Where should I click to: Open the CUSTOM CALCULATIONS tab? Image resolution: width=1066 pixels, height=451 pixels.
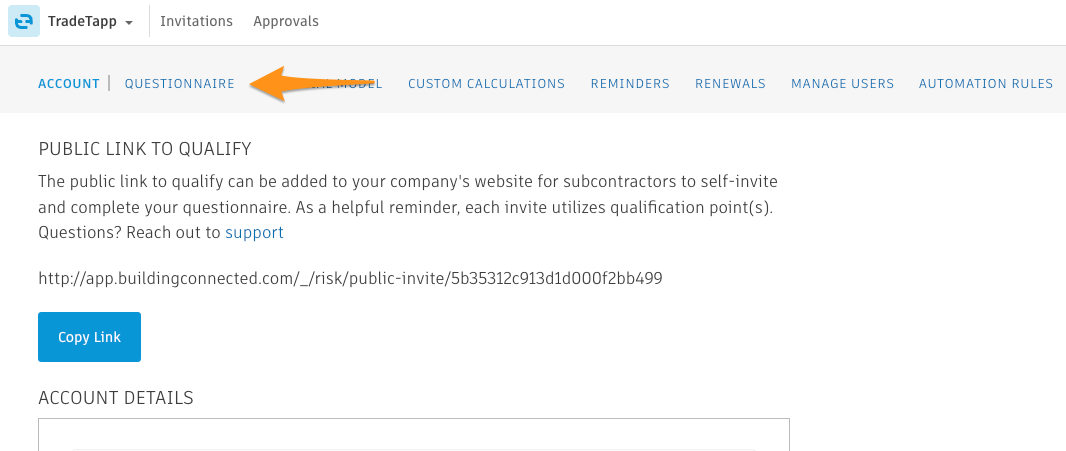[486, 84]
